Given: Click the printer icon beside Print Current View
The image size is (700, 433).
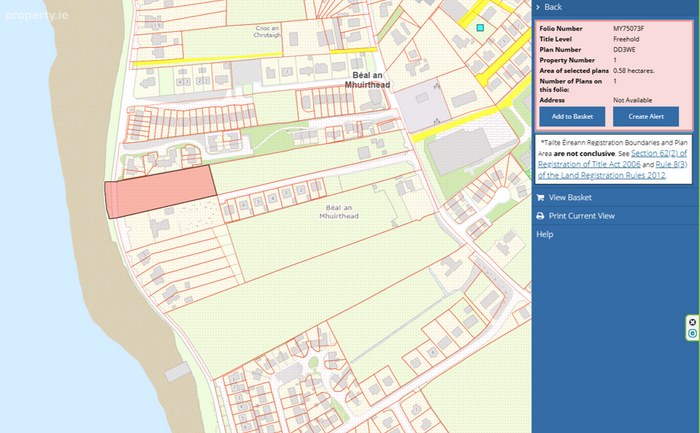Looking at the screenshot, I should click(540, 216).
